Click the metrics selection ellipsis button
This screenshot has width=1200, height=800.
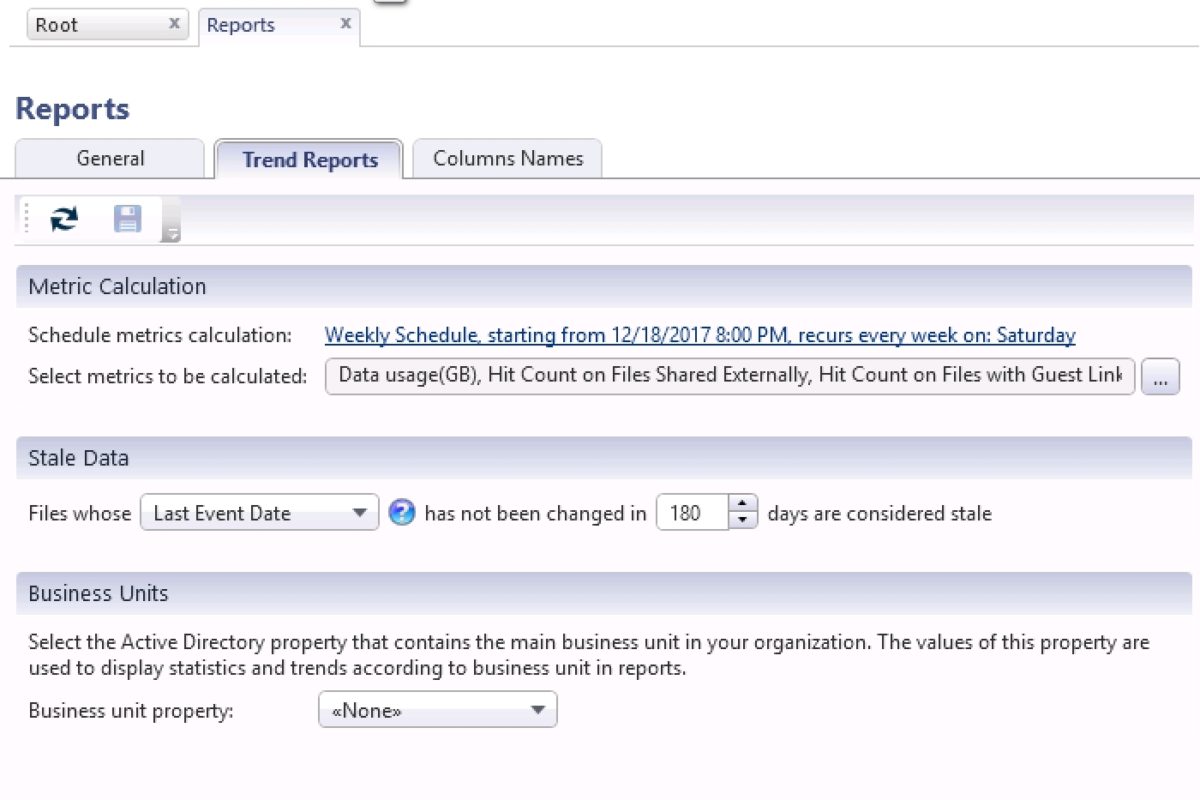coord(1161,375)
